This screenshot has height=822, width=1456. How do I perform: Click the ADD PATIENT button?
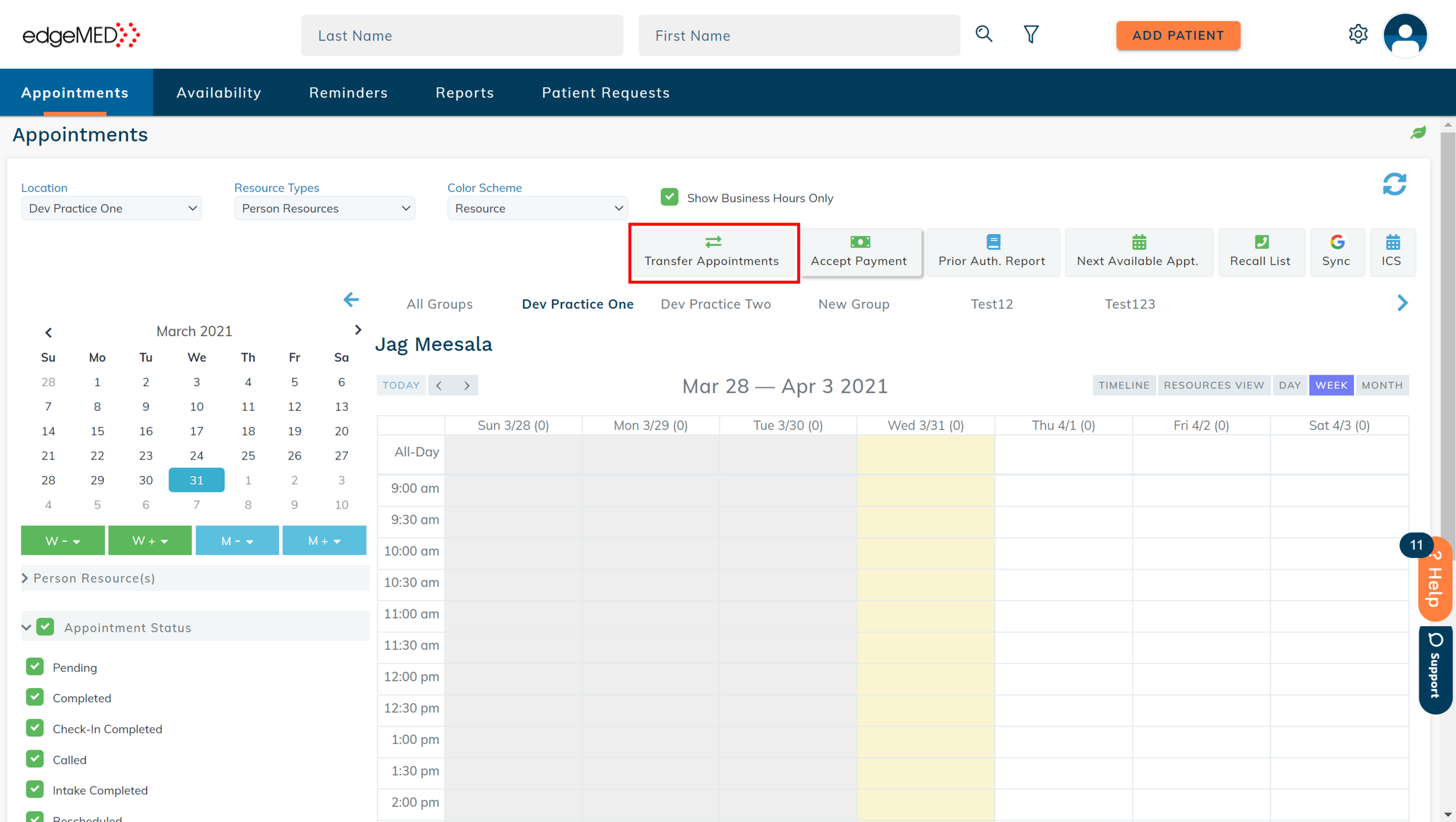coord(1178,36)
